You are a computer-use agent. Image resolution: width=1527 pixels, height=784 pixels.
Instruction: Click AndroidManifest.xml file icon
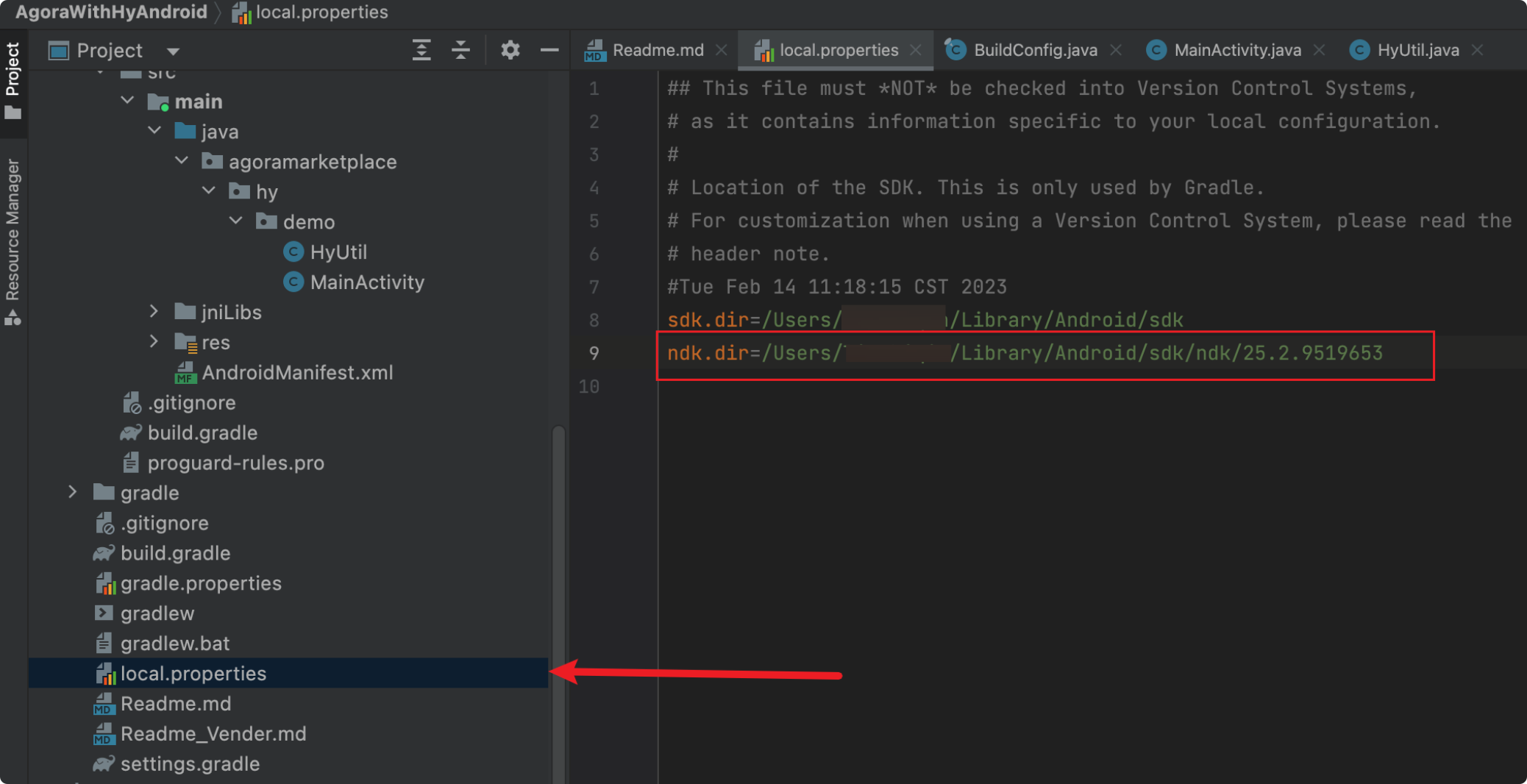point(185,373)
